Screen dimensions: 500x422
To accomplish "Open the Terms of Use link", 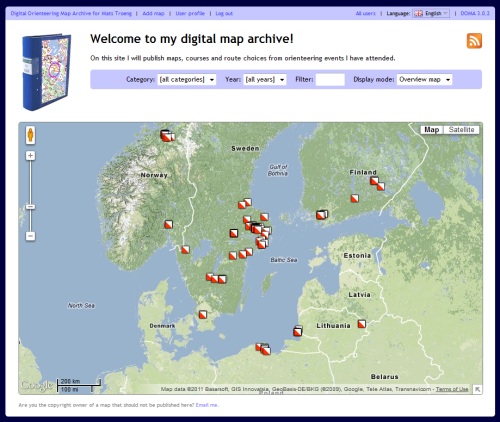I will click(452, 389).
